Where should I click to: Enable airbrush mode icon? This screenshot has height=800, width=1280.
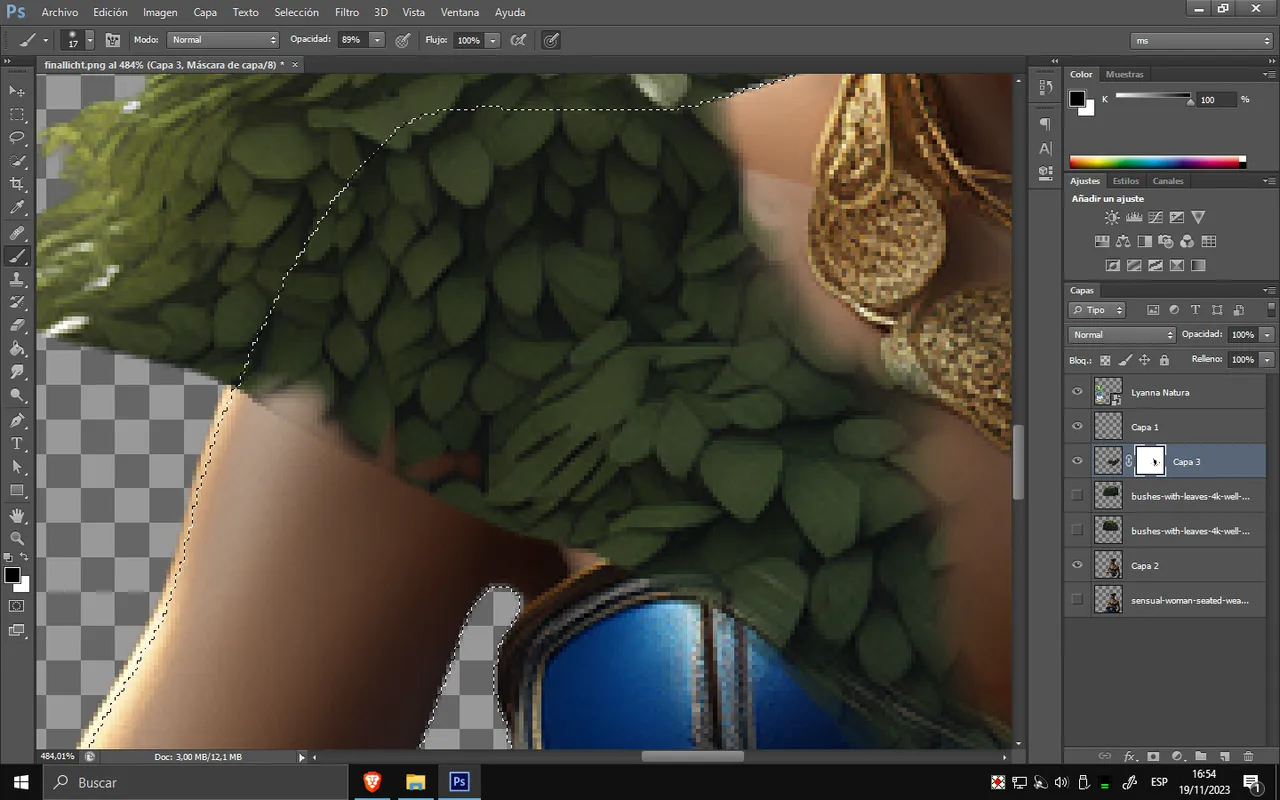click(x=518, y=40)
